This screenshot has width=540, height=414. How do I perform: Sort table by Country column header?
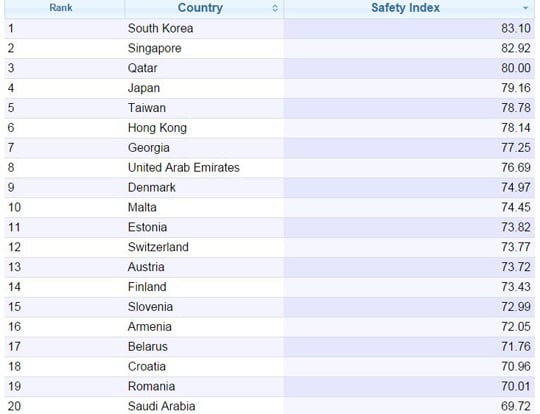point(200,8)
